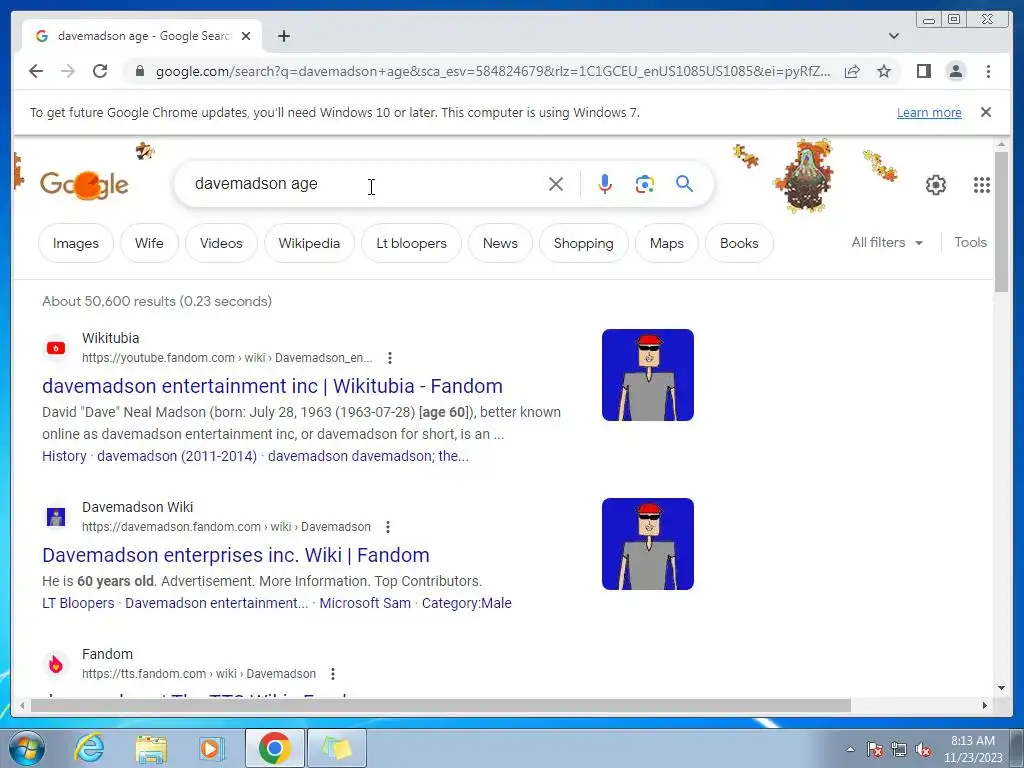
Task: Show hidden system tray icons
Action: coord(850,749)
